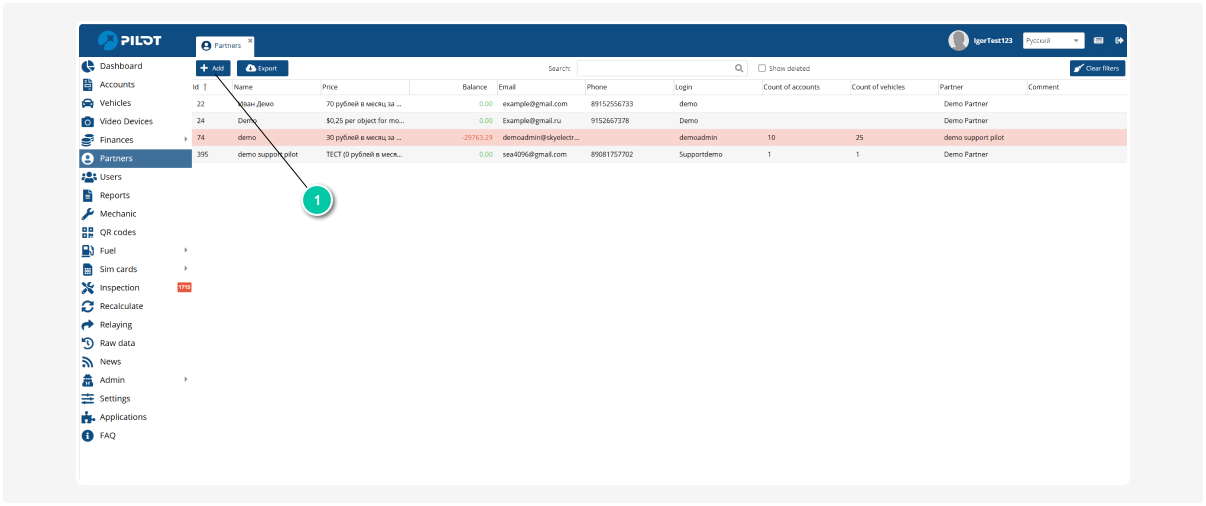Expand the Admin submenu
The width and height of the screenshot is (1206, 506).
click(x=186, y=380)
